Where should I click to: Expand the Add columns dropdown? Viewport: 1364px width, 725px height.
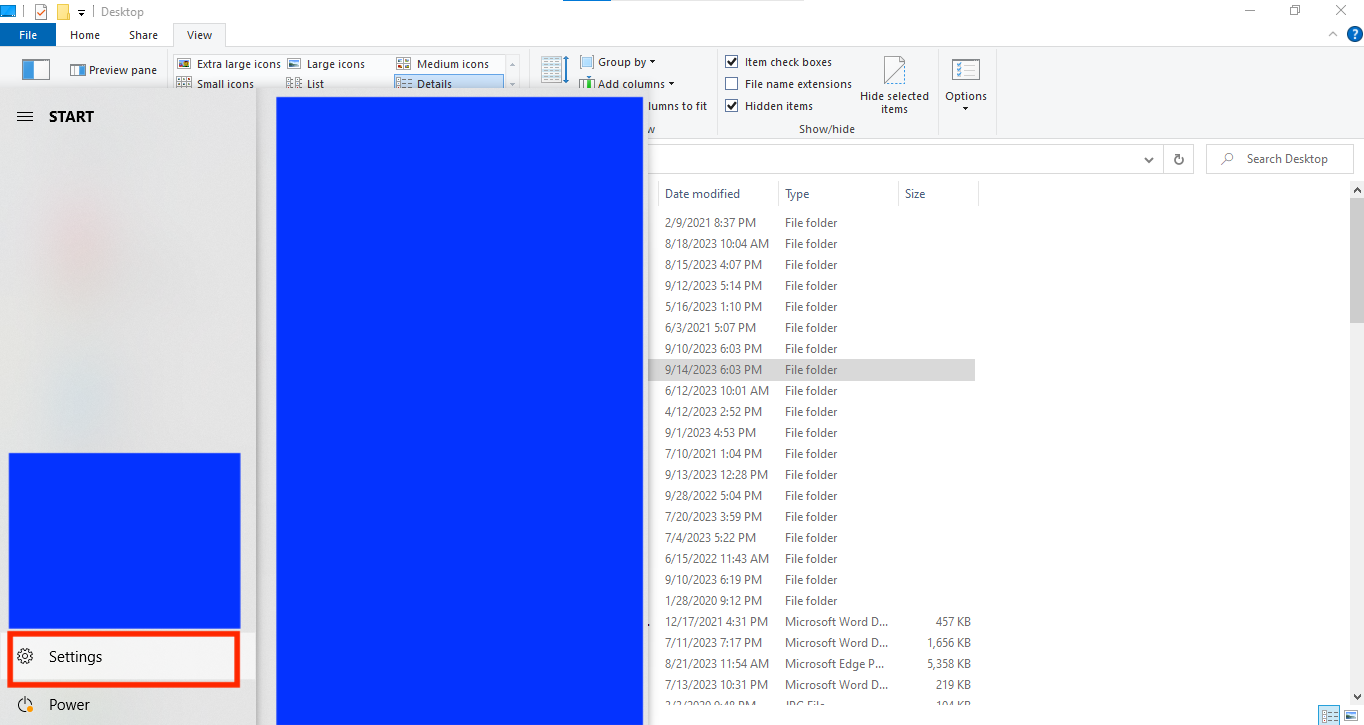click(626, 83)
